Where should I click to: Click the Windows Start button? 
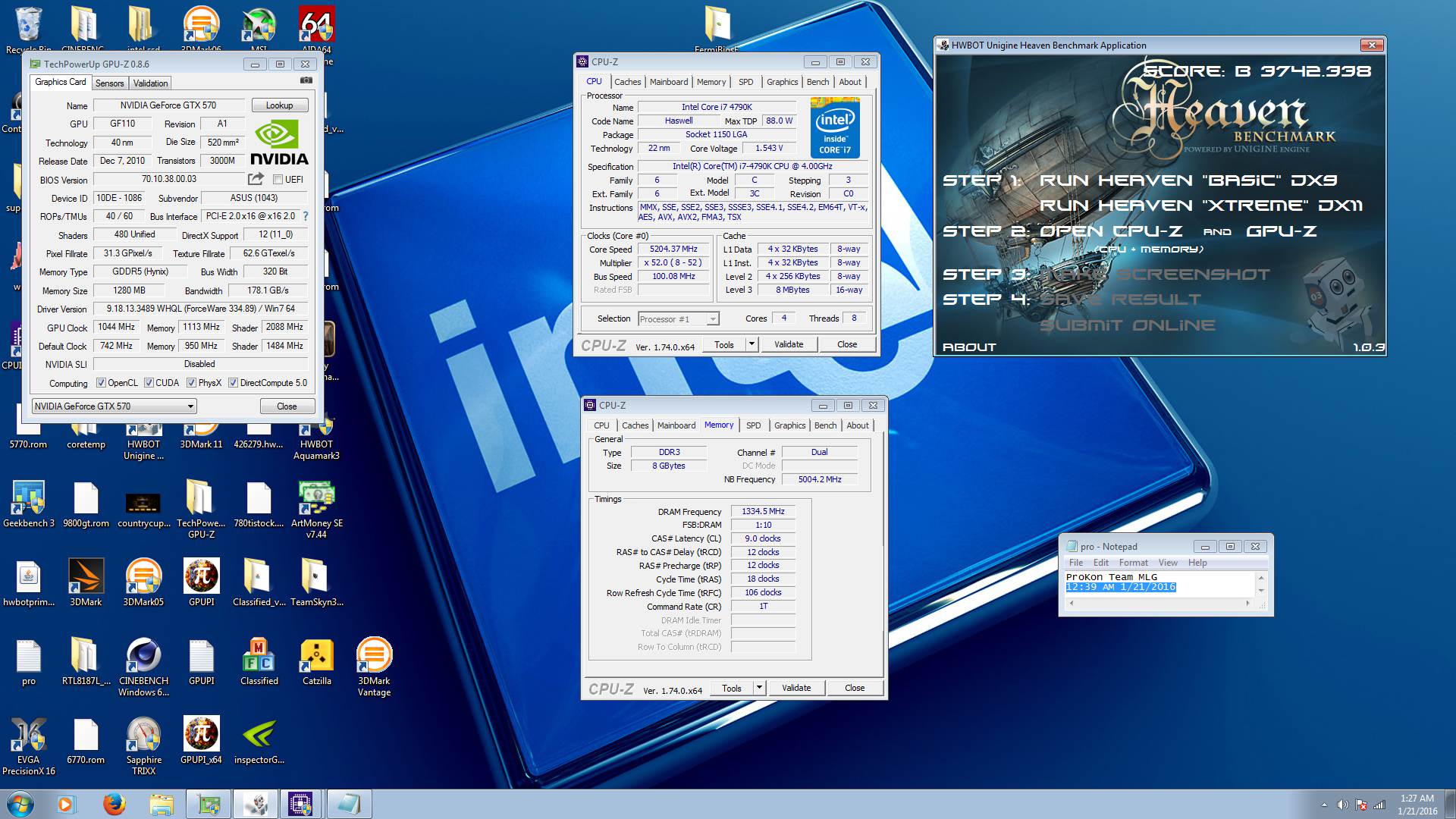20,804
